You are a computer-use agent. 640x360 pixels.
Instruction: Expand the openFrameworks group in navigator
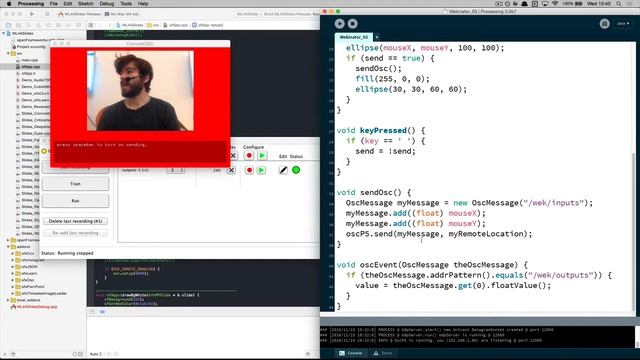click(x=8, y=240)
